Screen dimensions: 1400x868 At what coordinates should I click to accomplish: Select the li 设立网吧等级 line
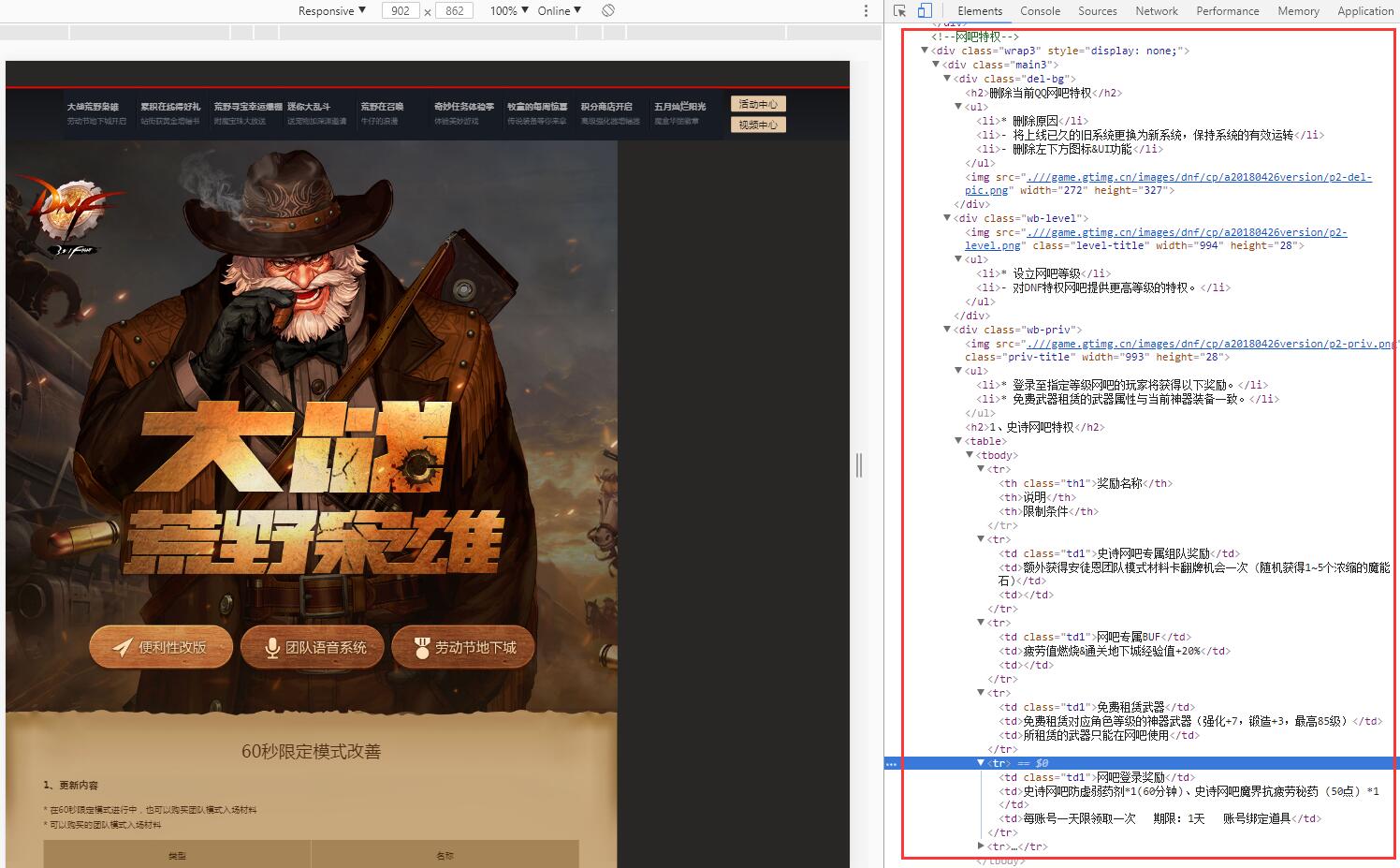[1043, 273]
